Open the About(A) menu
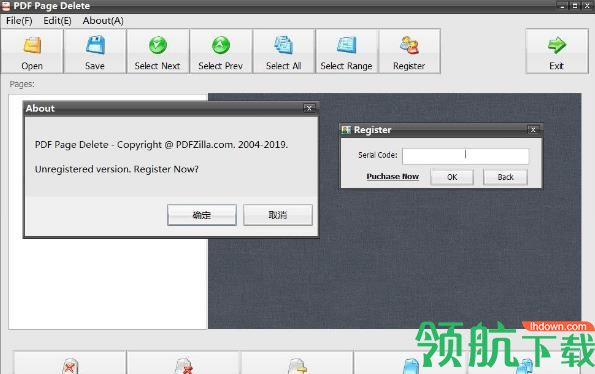Screen dimensions: 595x374 (103, 21)
